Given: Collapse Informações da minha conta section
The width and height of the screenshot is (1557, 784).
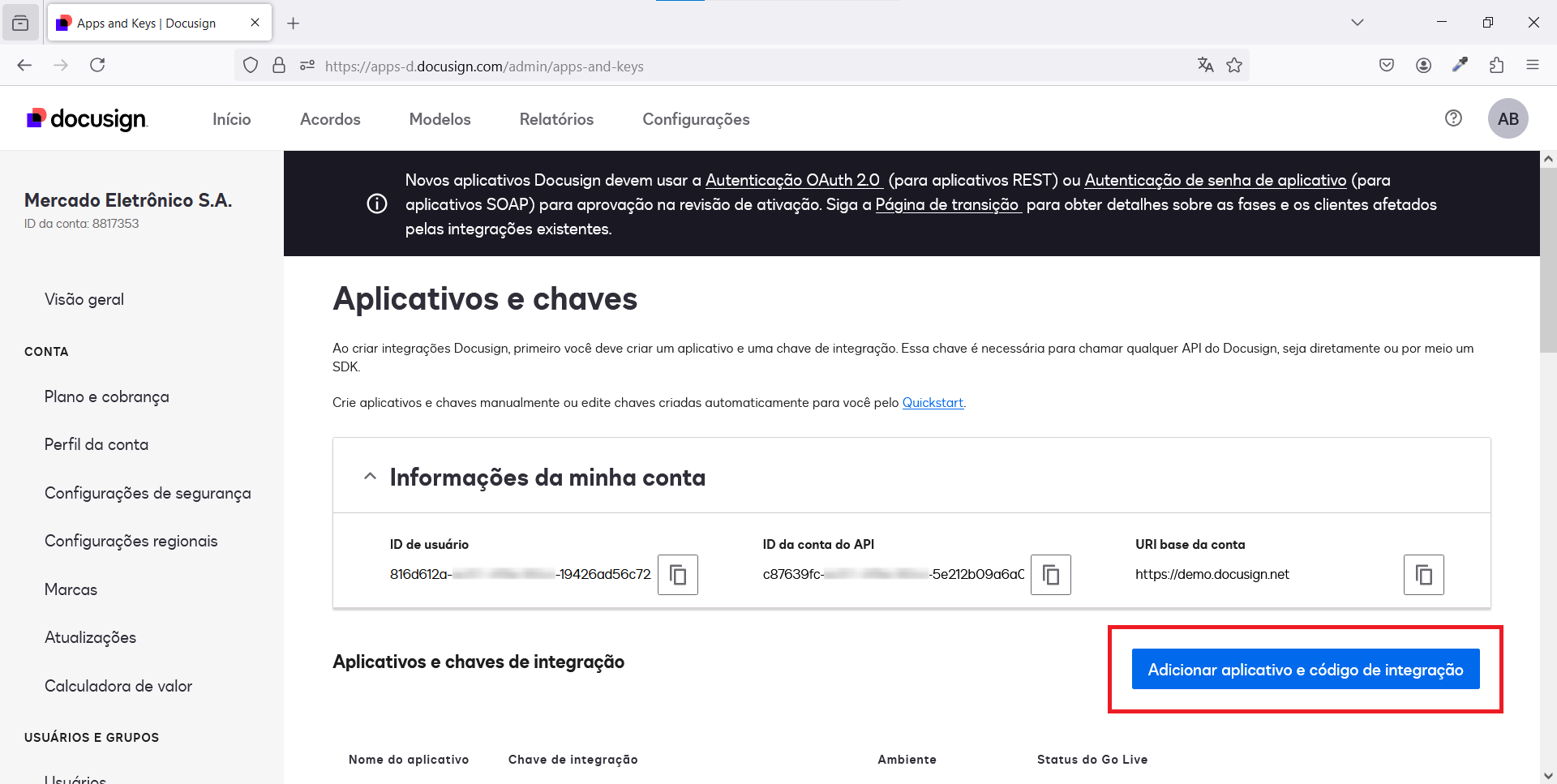Looking at the screenshot, I should pyautogui.click(x=371, y=477).
